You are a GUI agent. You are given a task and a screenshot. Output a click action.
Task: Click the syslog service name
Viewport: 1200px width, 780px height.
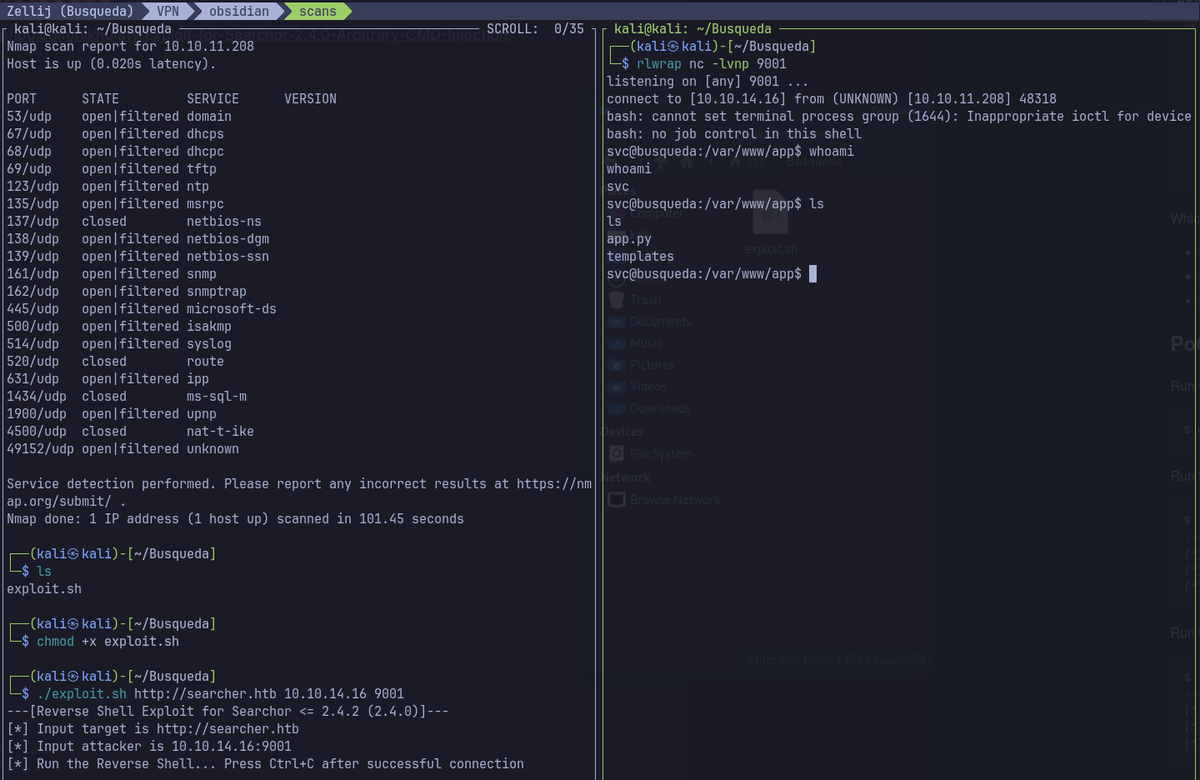pyautogui.click(x=209, y=344)
